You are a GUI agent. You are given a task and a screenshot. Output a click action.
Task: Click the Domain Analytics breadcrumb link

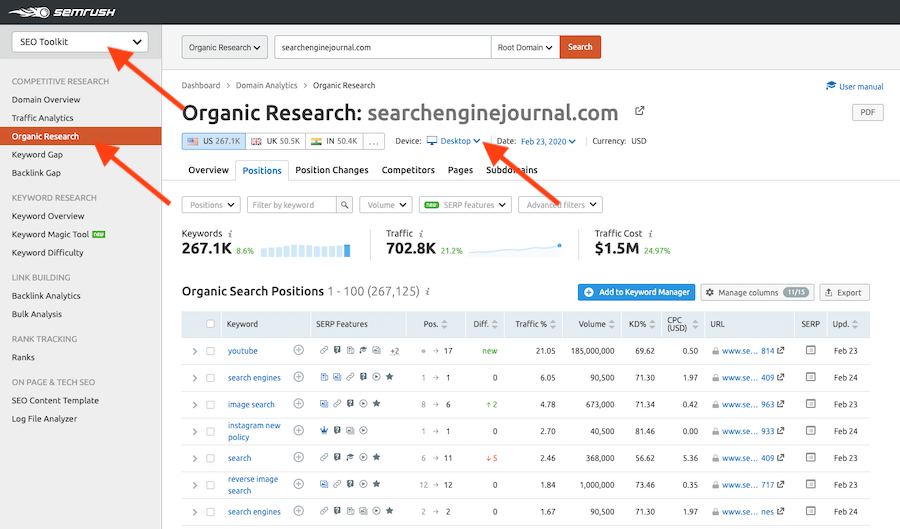[x=266, y=85]
